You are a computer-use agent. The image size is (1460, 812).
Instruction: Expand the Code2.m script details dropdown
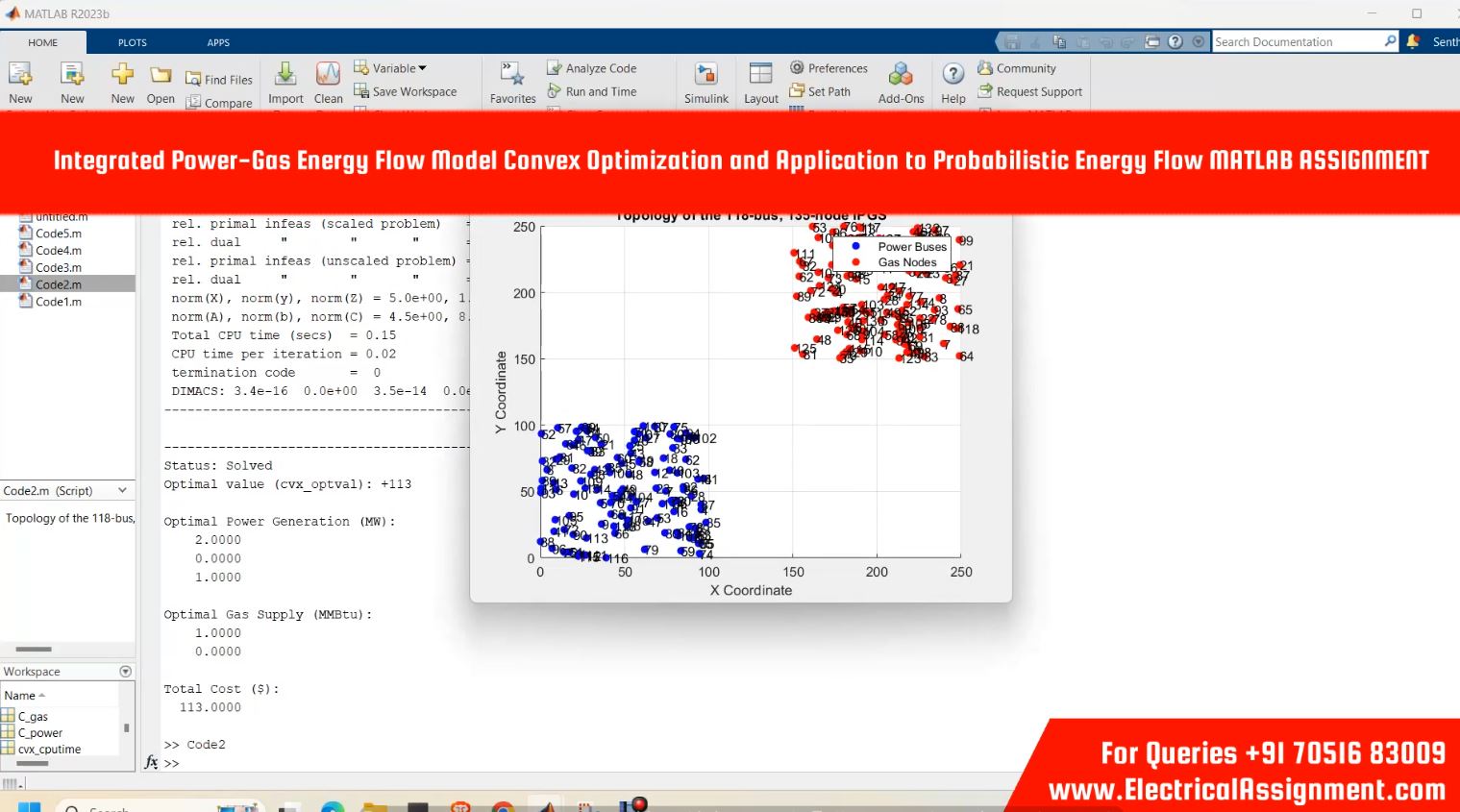pos(122,491)
